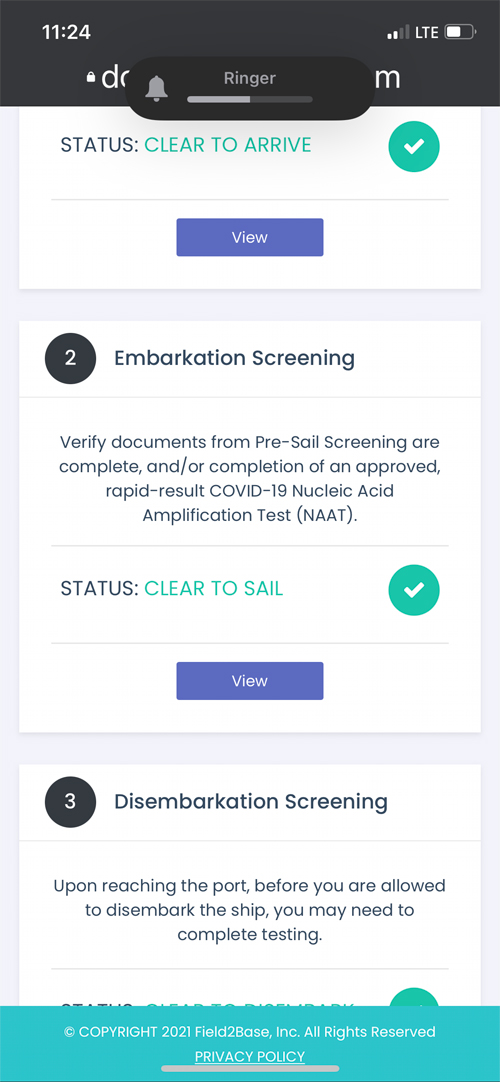Viewport: 500px width, 1082px height.
Task: Tap the Embarkation Screening heading
Action: pyautogui.click(x=234, y=358)
